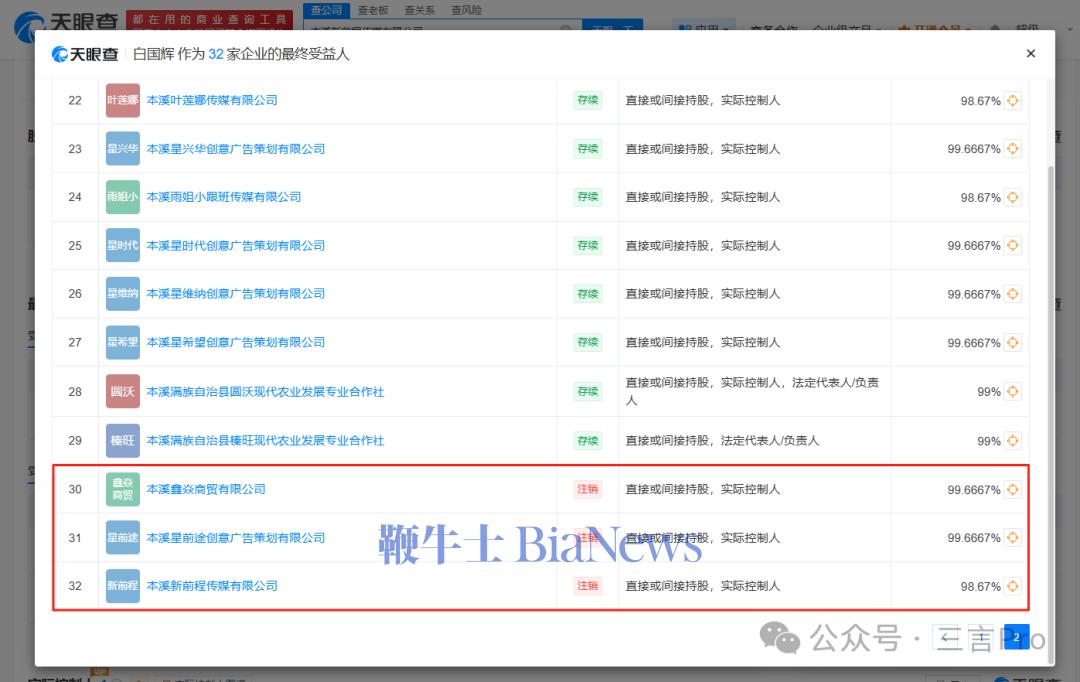Open 本溪雨姐小跟班传媒有限公司 link

[x=224, y=197]
